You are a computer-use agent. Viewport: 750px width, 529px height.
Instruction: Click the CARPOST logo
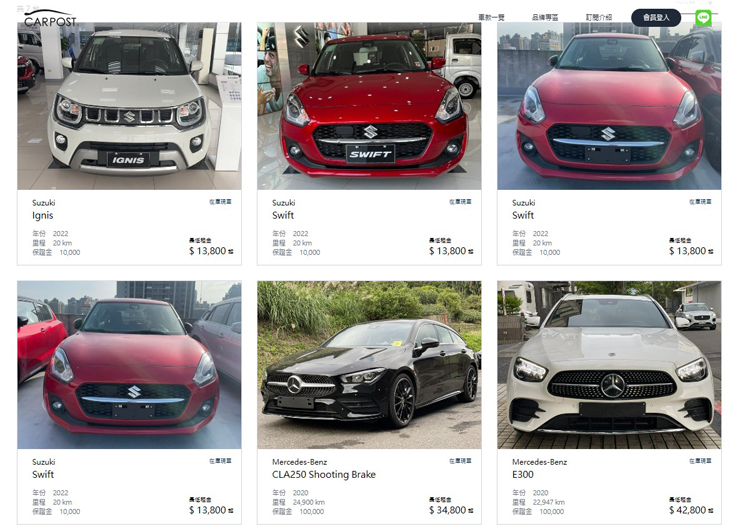tap(50, 19)
